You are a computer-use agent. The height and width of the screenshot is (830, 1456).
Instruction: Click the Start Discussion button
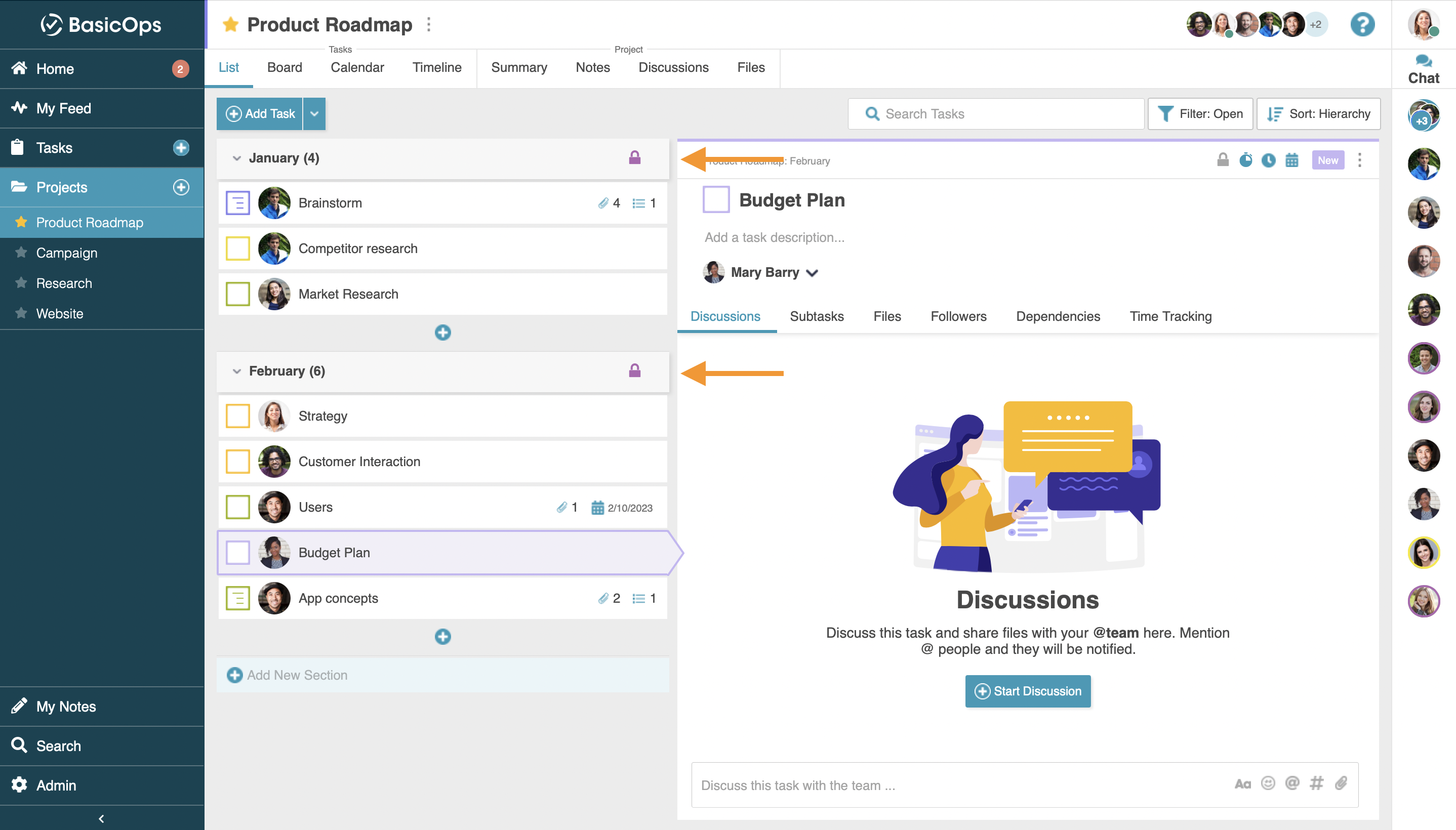coord(1027,691)
